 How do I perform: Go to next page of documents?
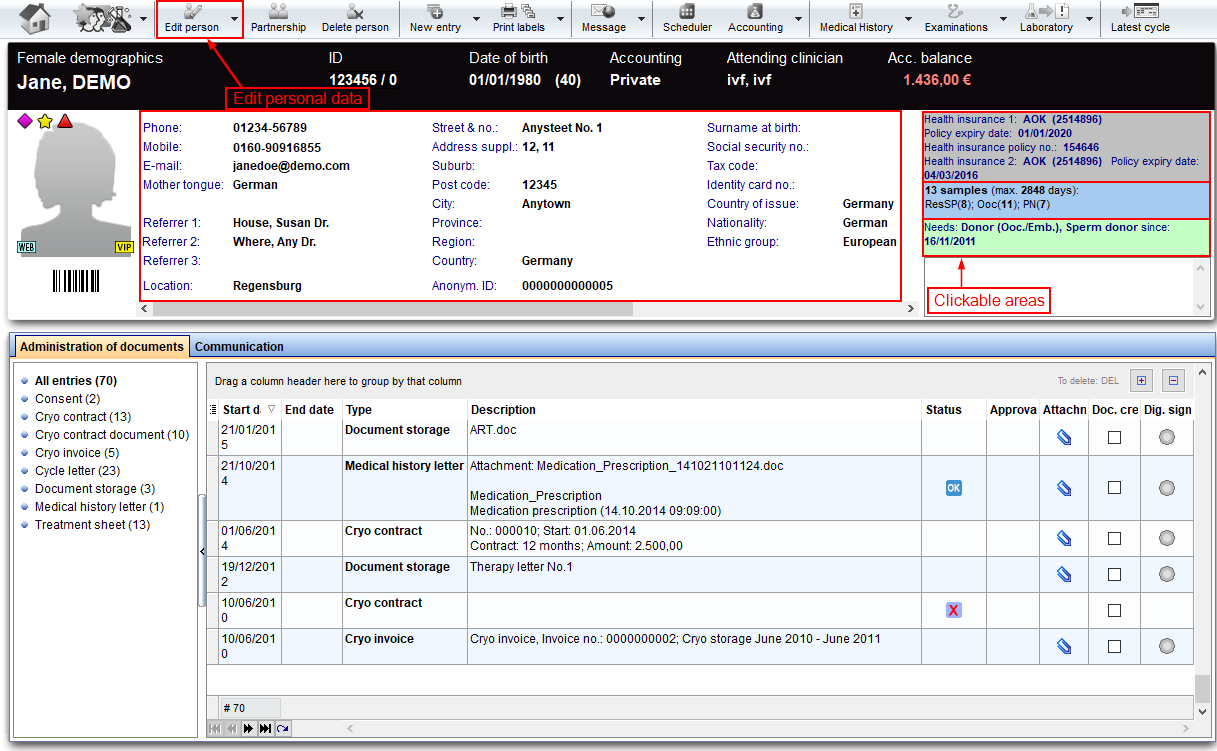[248, 729]
